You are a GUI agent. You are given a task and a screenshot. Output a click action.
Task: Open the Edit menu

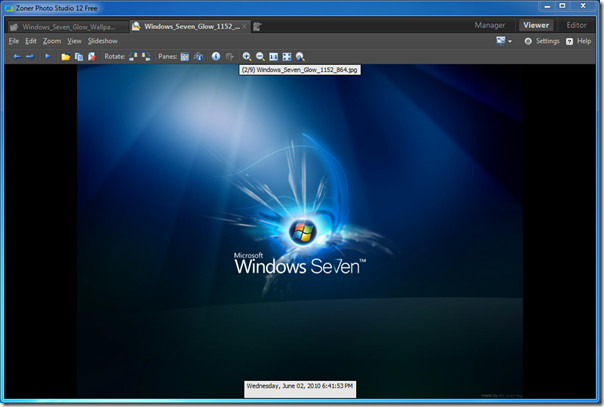pos(31,41)
